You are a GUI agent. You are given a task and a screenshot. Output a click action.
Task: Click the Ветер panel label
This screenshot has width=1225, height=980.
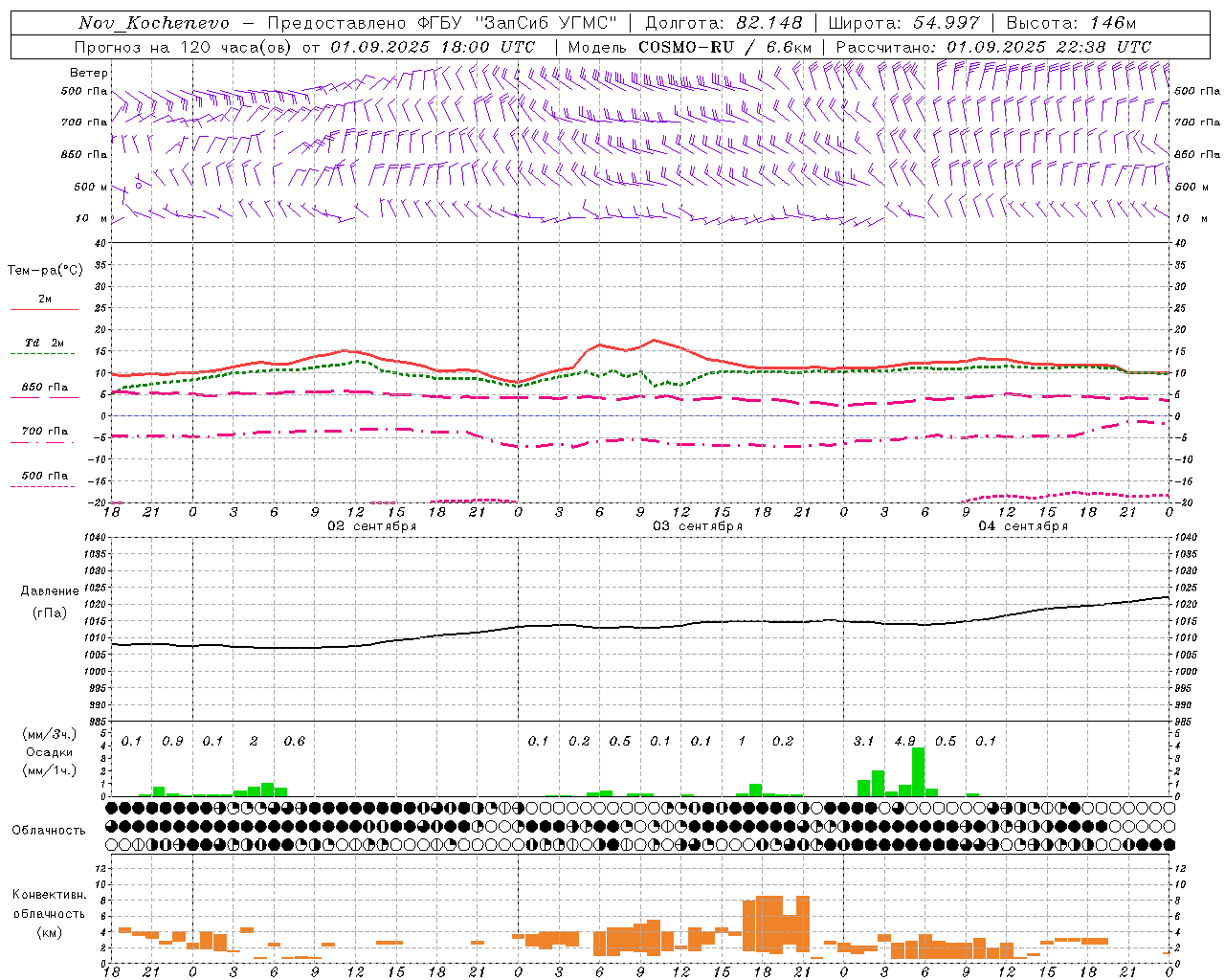[x=89, y=73]
